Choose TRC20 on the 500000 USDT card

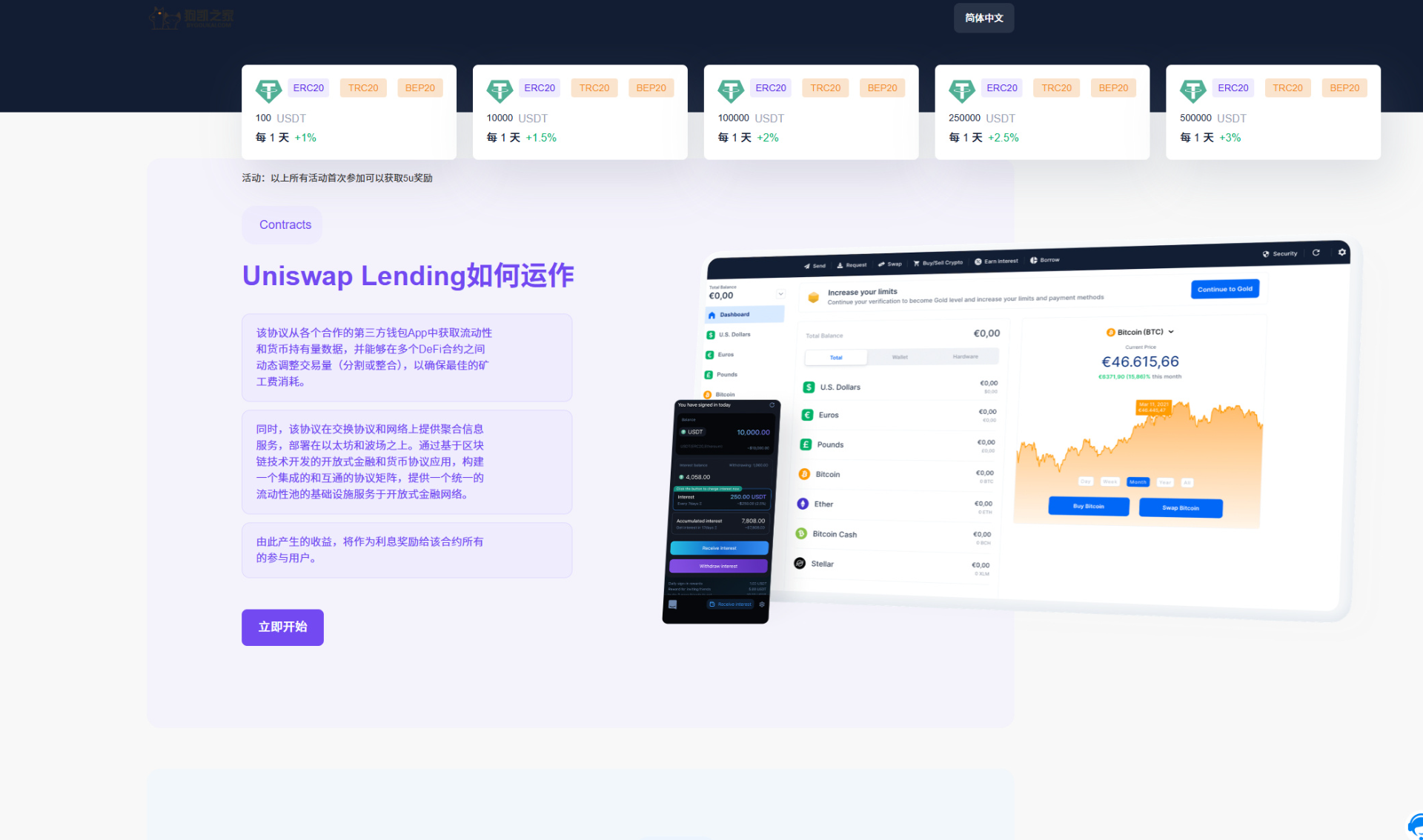pyautogui.click(x=1288, y=87)
